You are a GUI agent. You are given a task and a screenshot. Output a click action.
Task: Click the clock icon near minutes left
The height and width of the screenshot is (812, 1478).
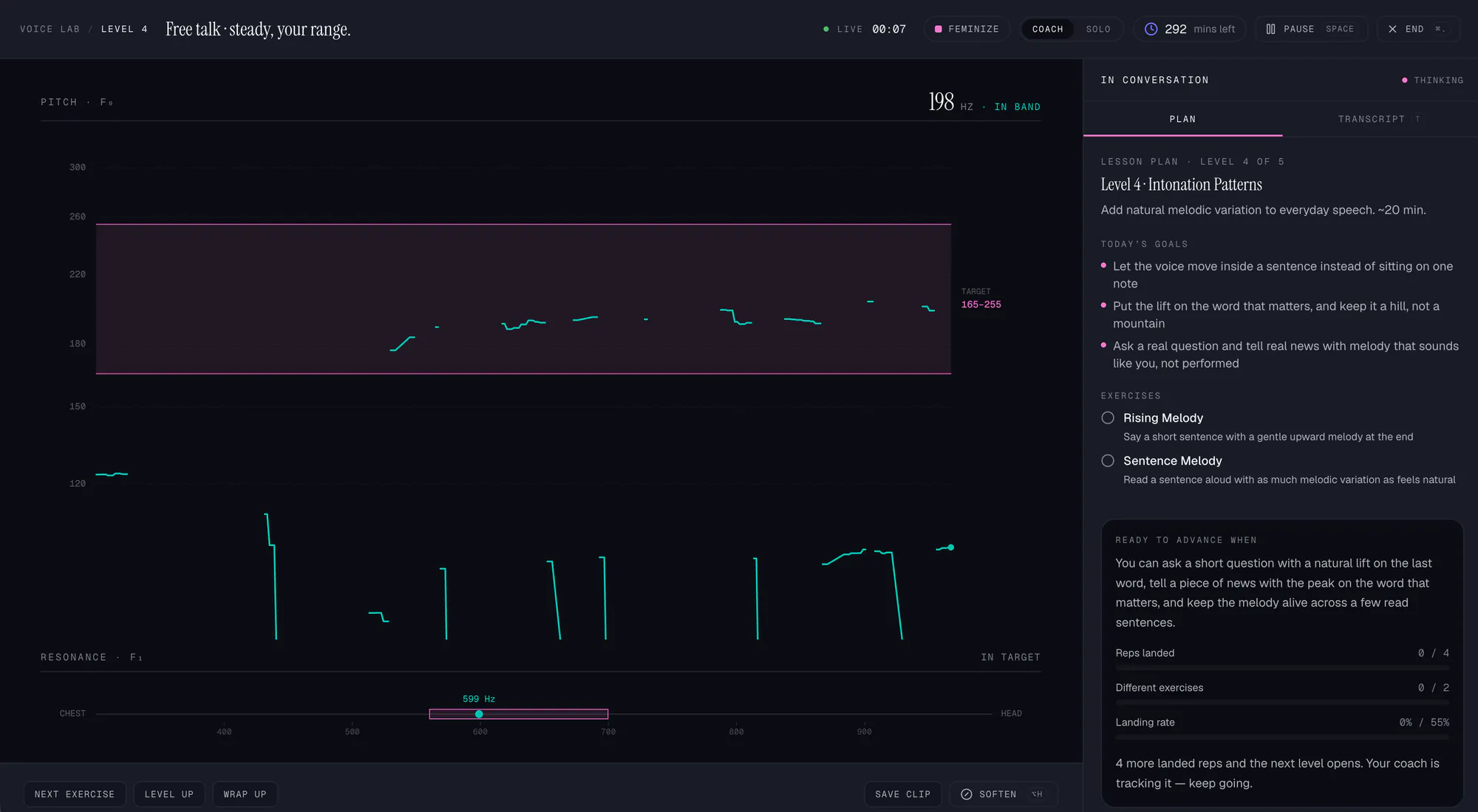point(1151,29)
